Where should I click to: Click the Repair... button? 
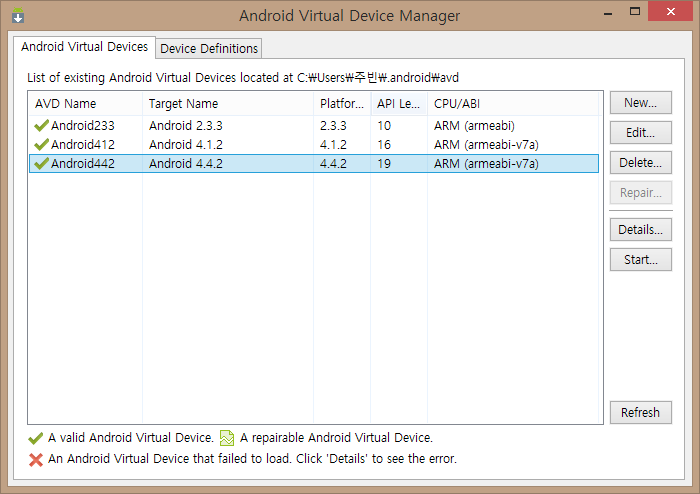click(x=641, y=192)
